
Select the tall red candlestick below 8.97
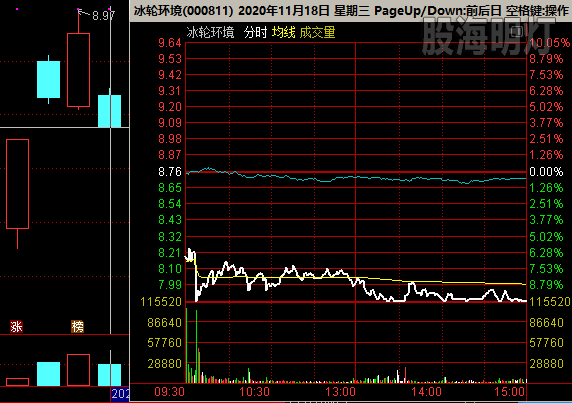78,70
